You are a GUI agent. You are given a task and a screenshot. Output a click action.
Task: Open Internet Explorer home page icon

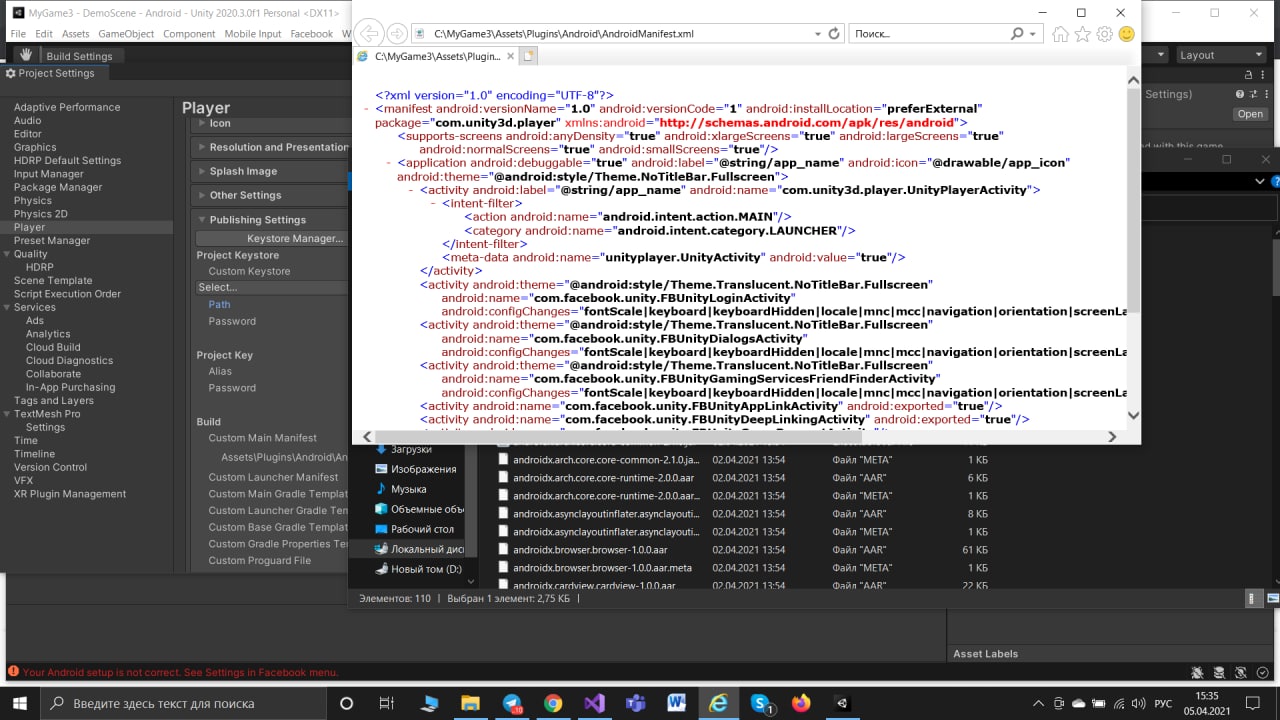click(1061, 34)
